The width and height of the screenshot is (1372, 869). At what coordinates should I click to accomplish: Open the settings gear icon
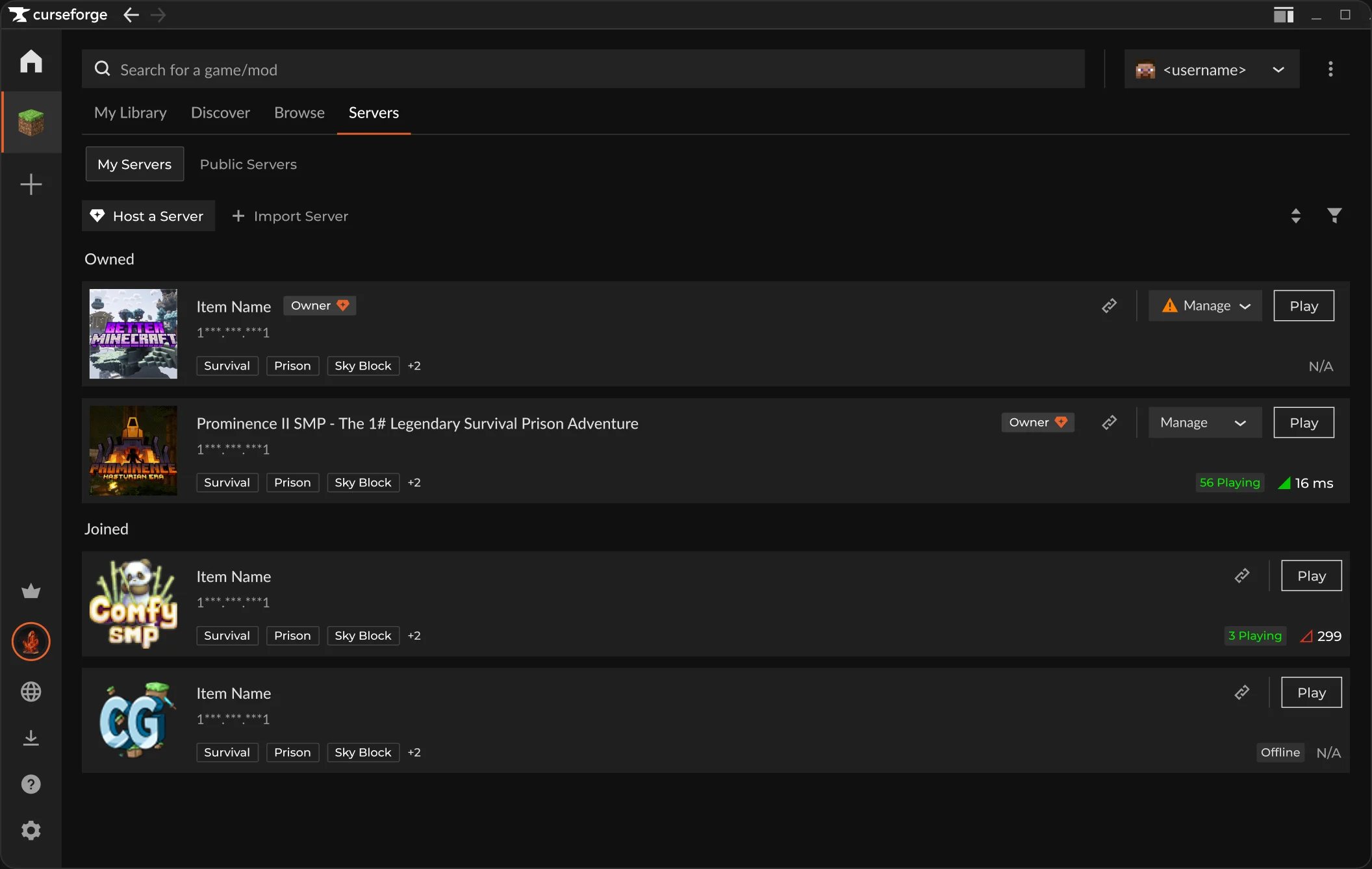click(31, 830)
